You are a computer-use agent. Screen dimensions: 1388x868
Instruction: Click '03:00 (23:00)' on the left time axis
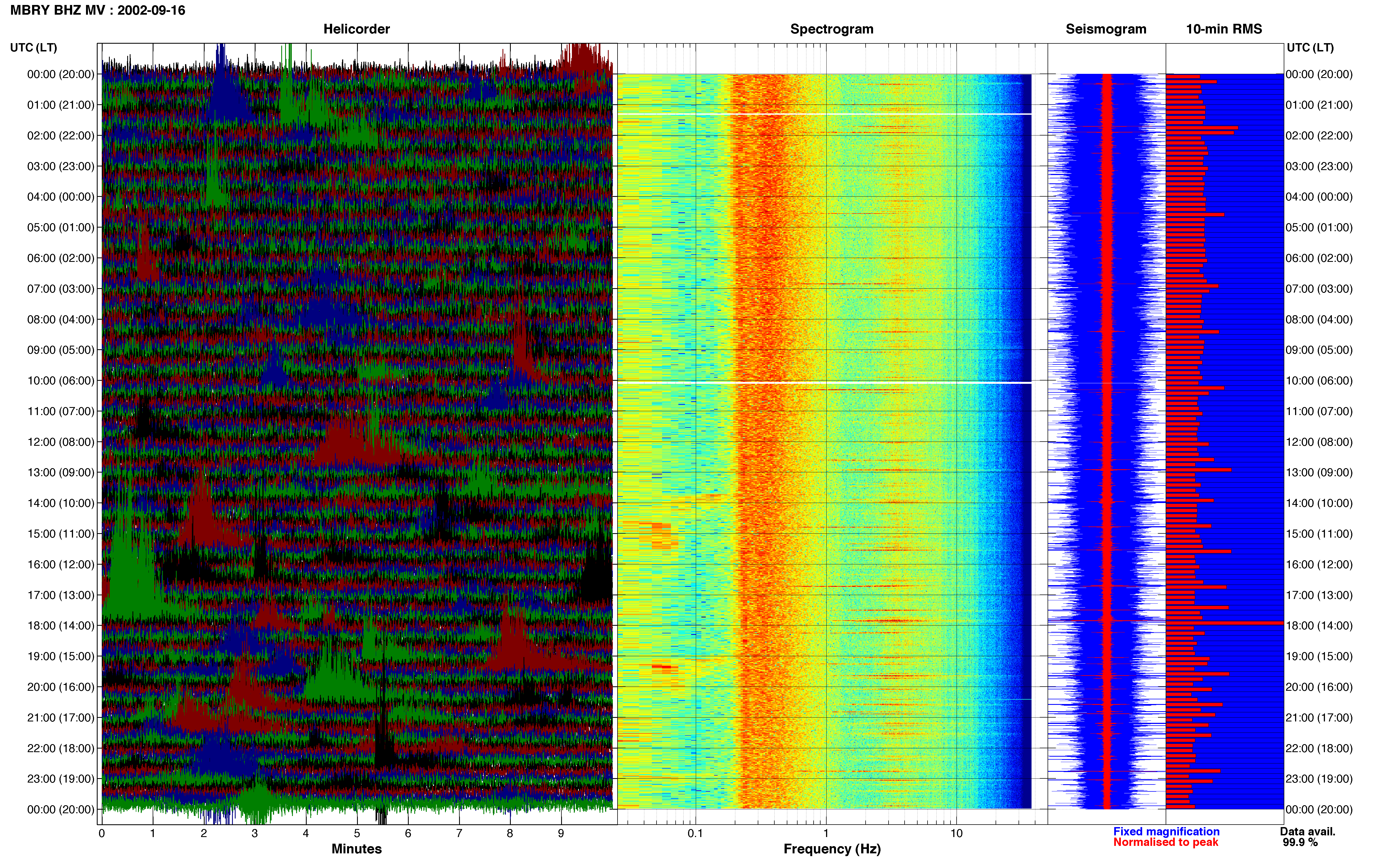[61, 166]
